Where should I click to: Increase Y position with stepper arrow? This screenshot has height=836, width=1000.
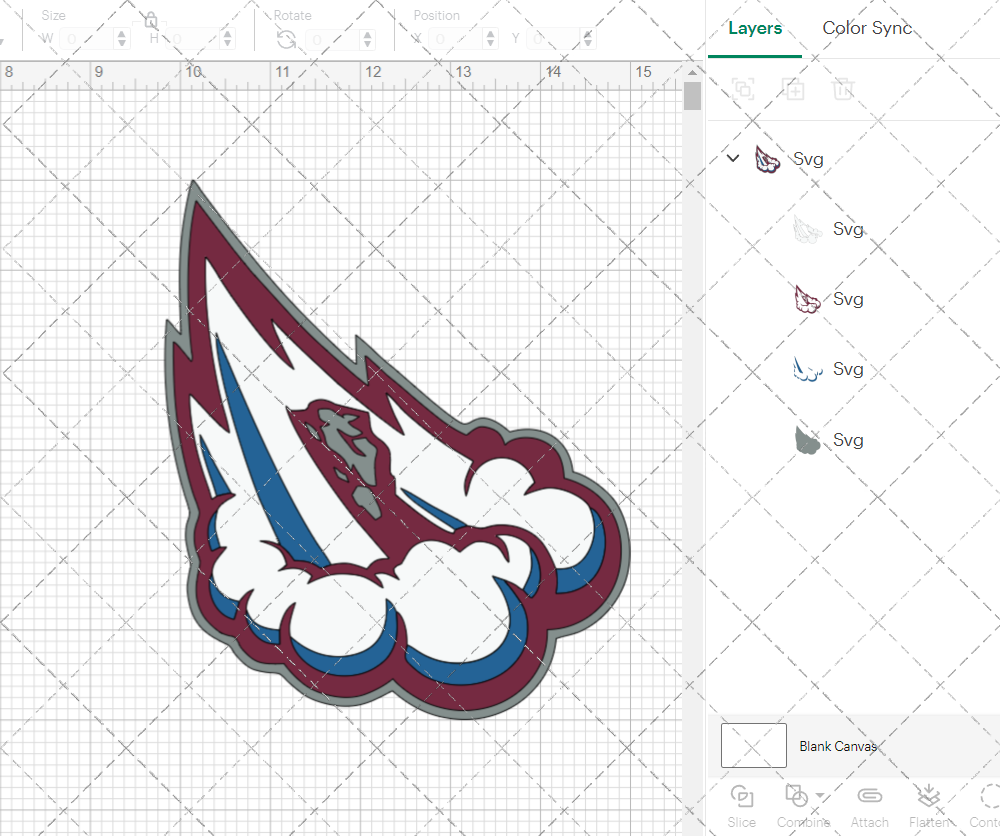[x=588, y=33]
